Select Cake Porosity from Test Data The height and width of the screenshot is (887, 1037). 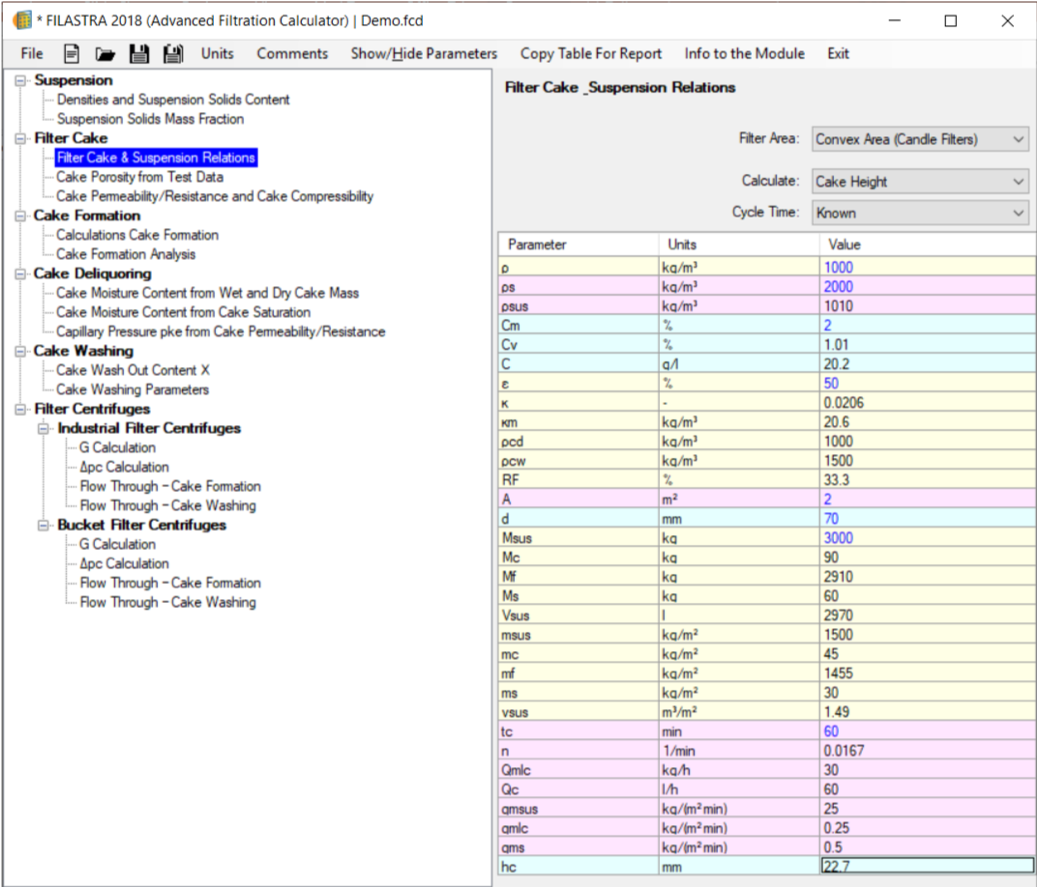(x=140, y=177)
